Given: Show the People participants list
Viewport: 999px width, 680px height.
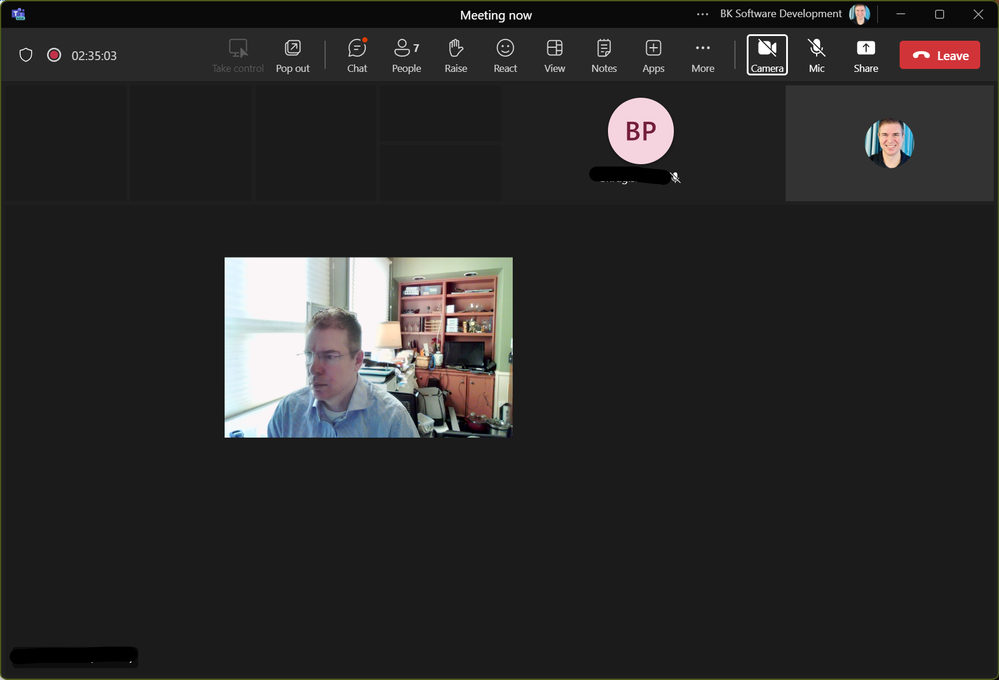Looking at the screenshot, I should pos(406,55).
